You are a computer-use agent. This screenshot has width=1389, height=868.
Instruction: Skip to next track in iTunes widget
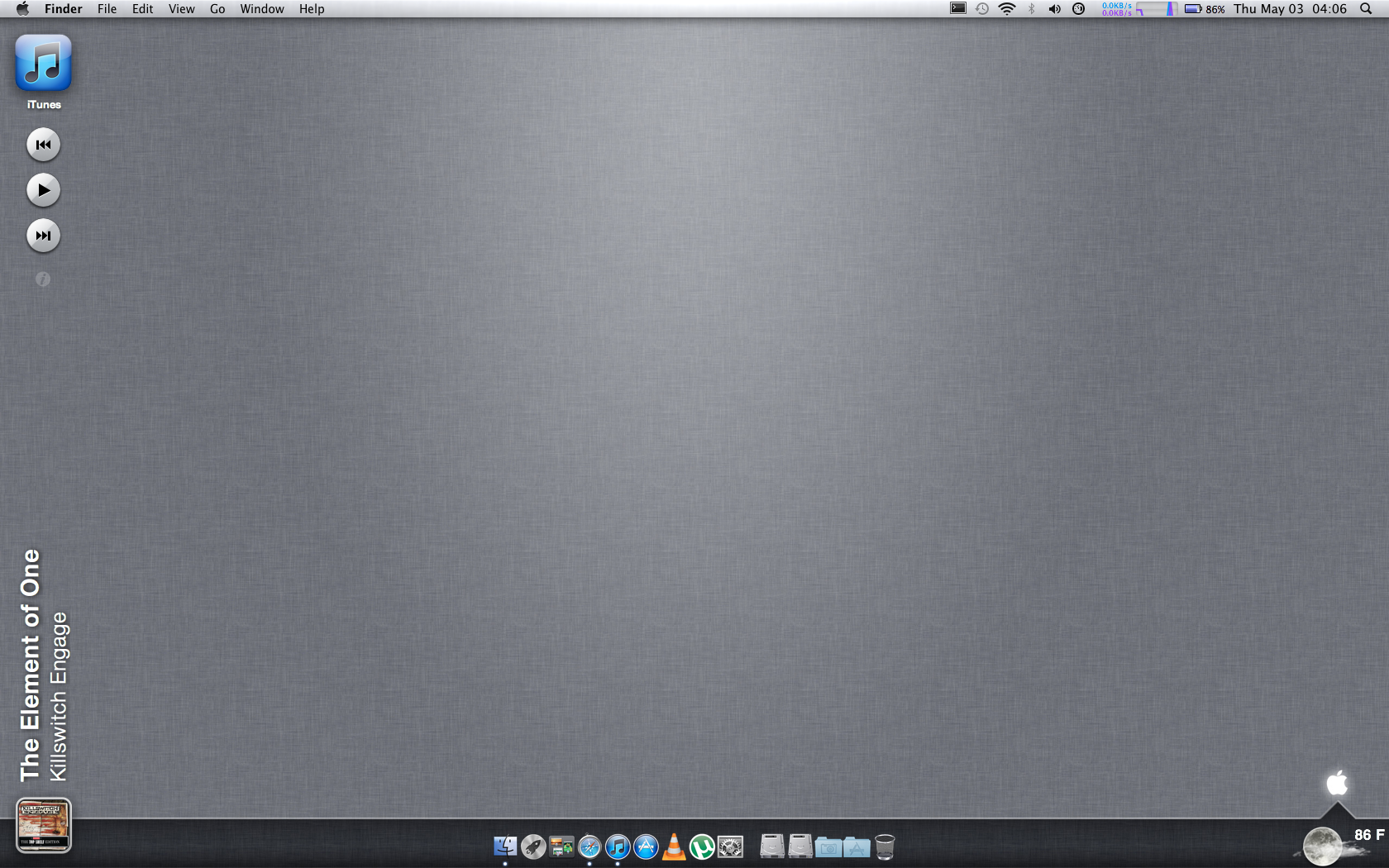(43, 236)
